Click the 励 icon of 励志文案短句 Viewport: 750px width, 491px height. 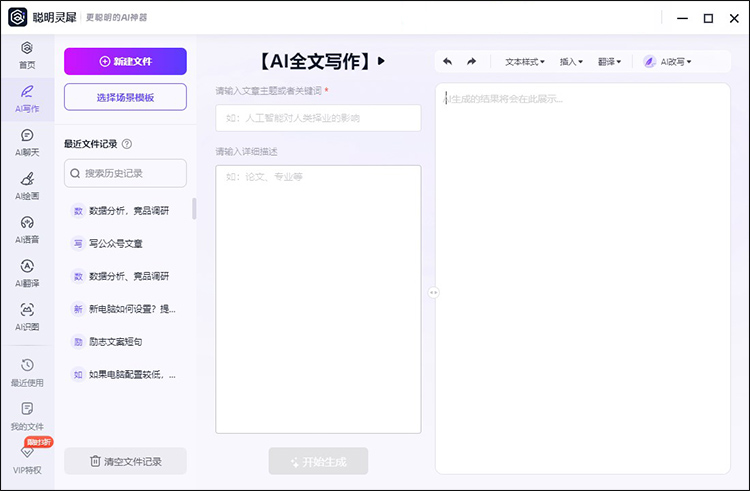coord(78,341)
